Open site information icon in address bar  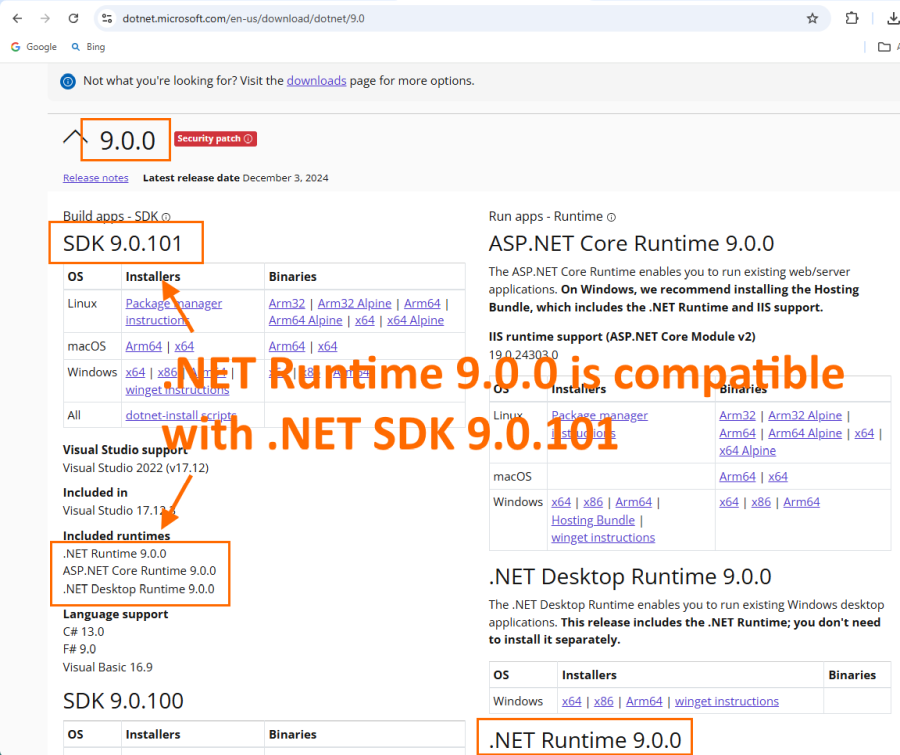108,18
